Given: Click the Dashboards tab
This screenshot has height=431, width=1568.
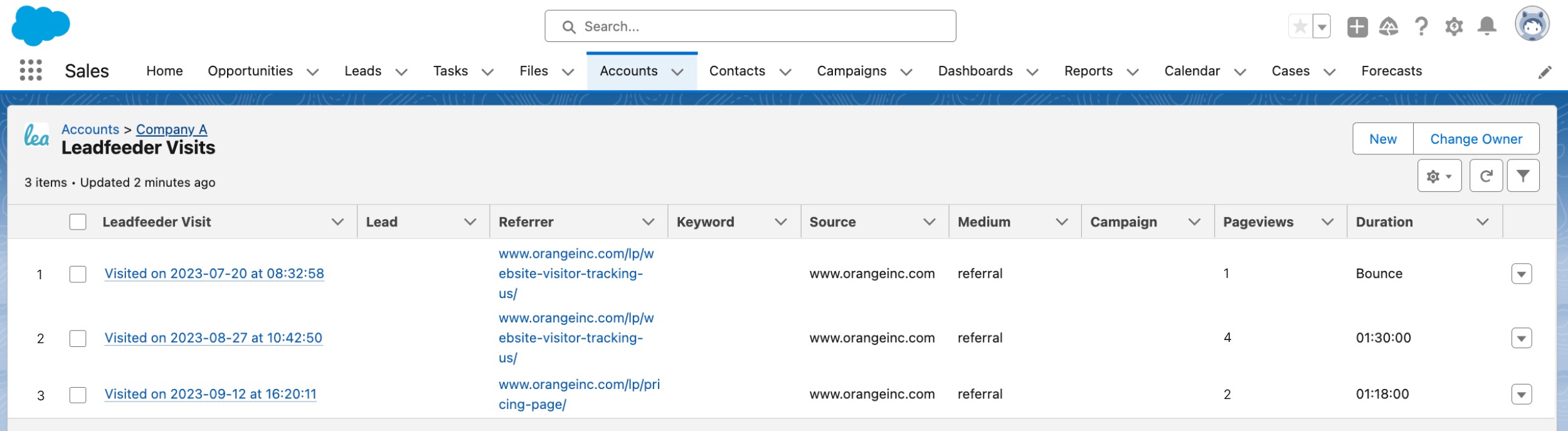Looking at the screenshot, I should [x=975, y=71].
